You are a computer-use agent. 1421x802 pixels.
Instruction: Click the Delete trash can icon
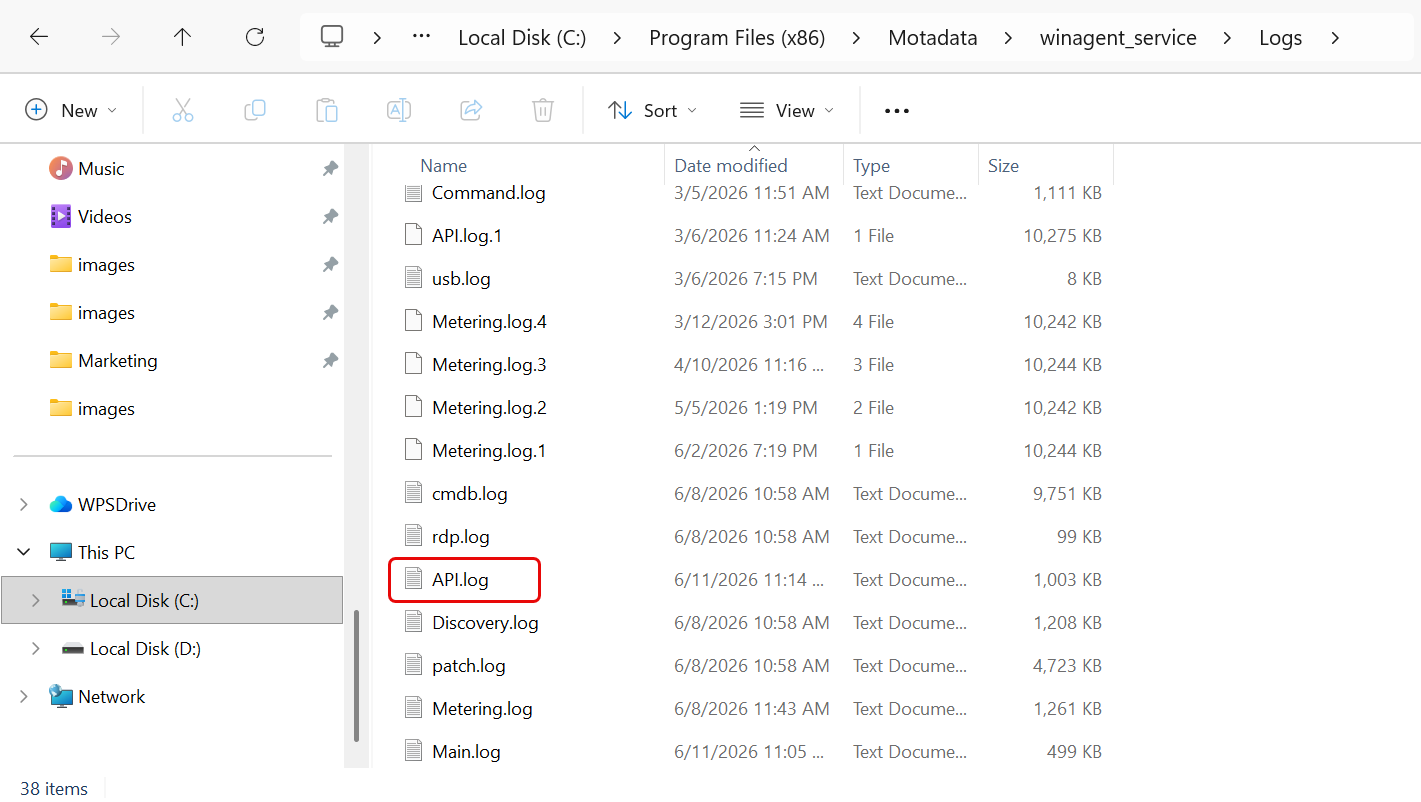click(x=543, y=110)
